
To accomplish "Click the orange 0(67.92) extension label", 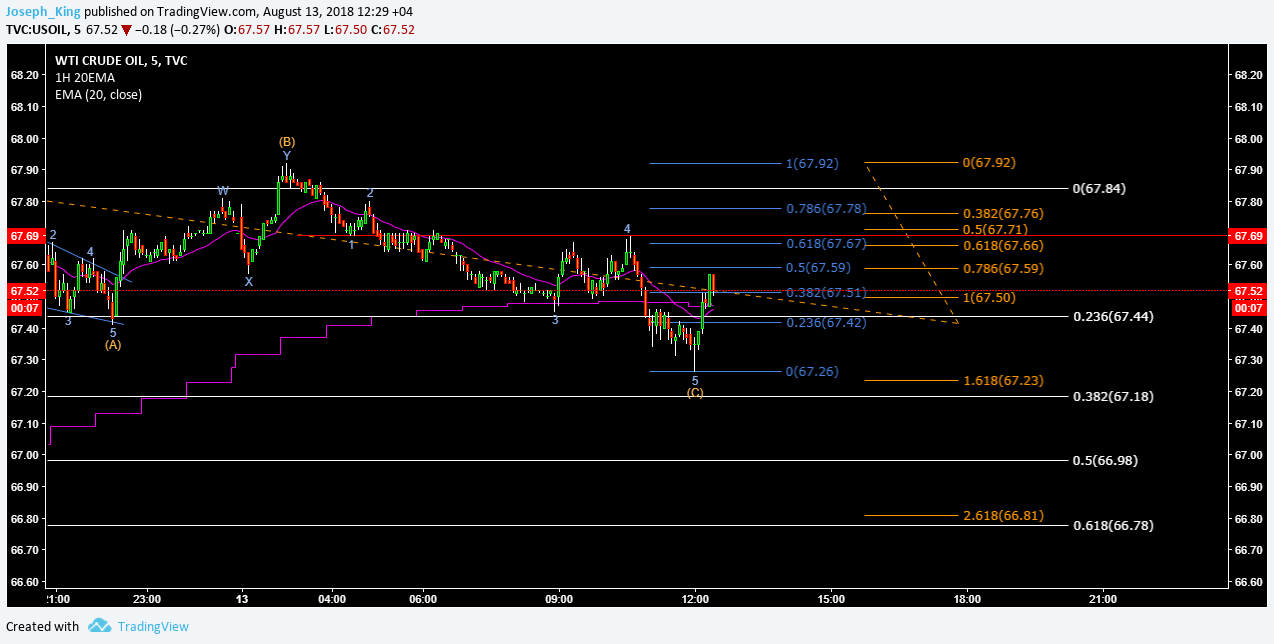I will click(990, 162).
